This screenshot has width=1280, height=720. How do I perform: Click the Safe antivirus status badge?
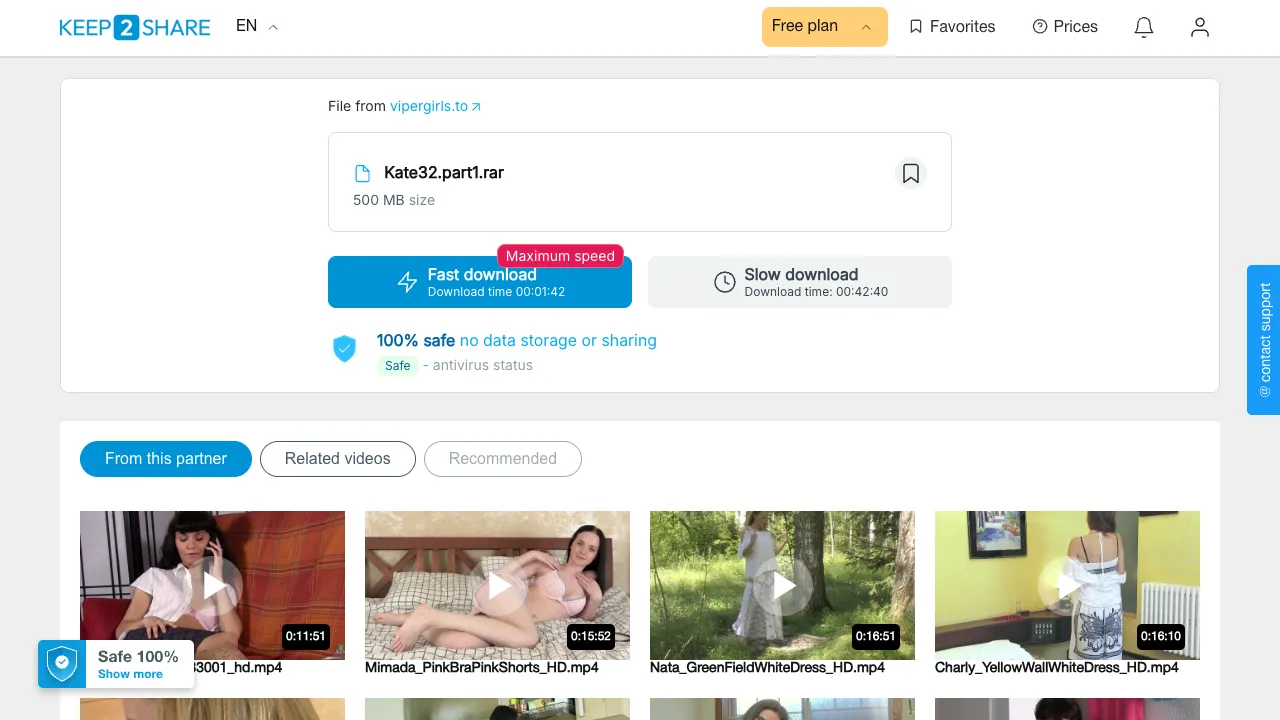(398, 365)
